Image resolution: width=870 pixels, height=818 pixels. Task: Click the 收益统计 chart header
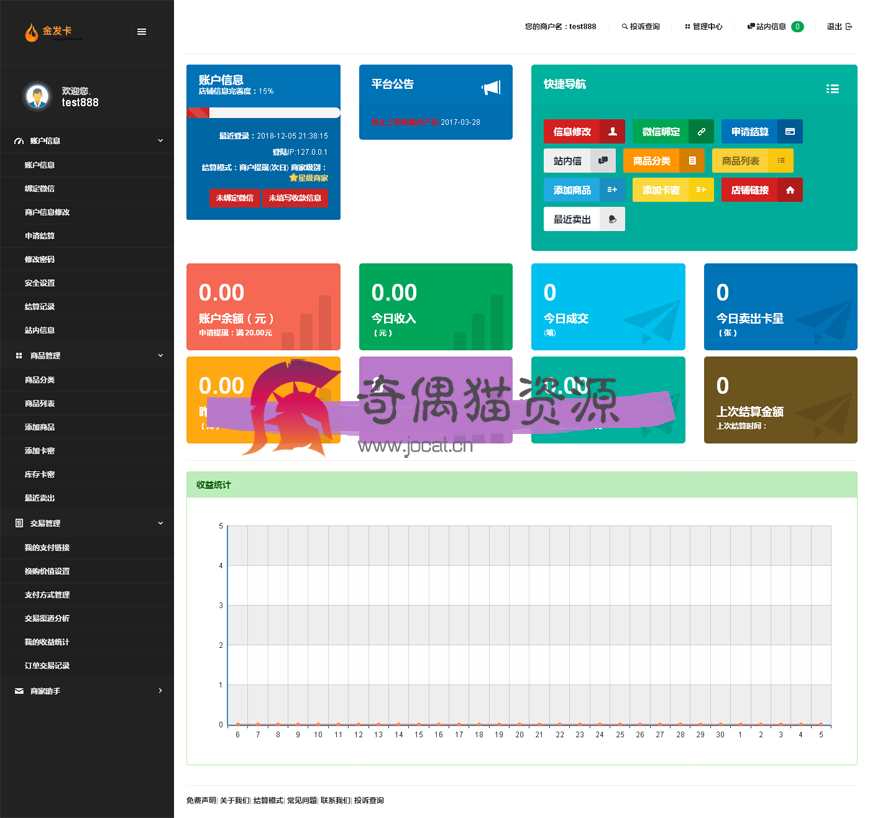click(x=522, y=484)
